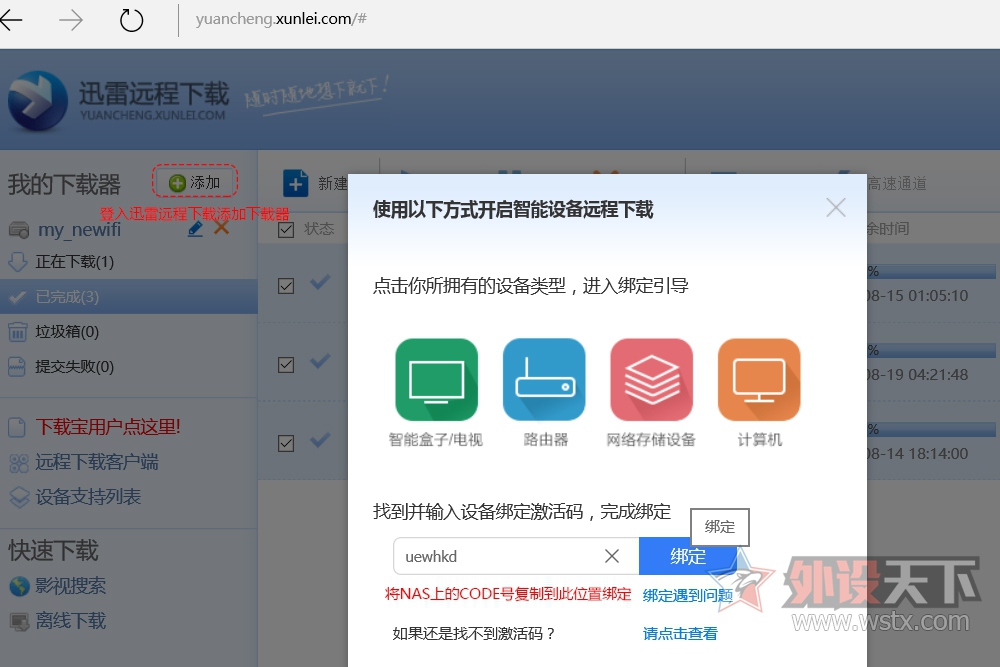
Task: Click the green 添加 add downloader button
Action: point(195,182)
